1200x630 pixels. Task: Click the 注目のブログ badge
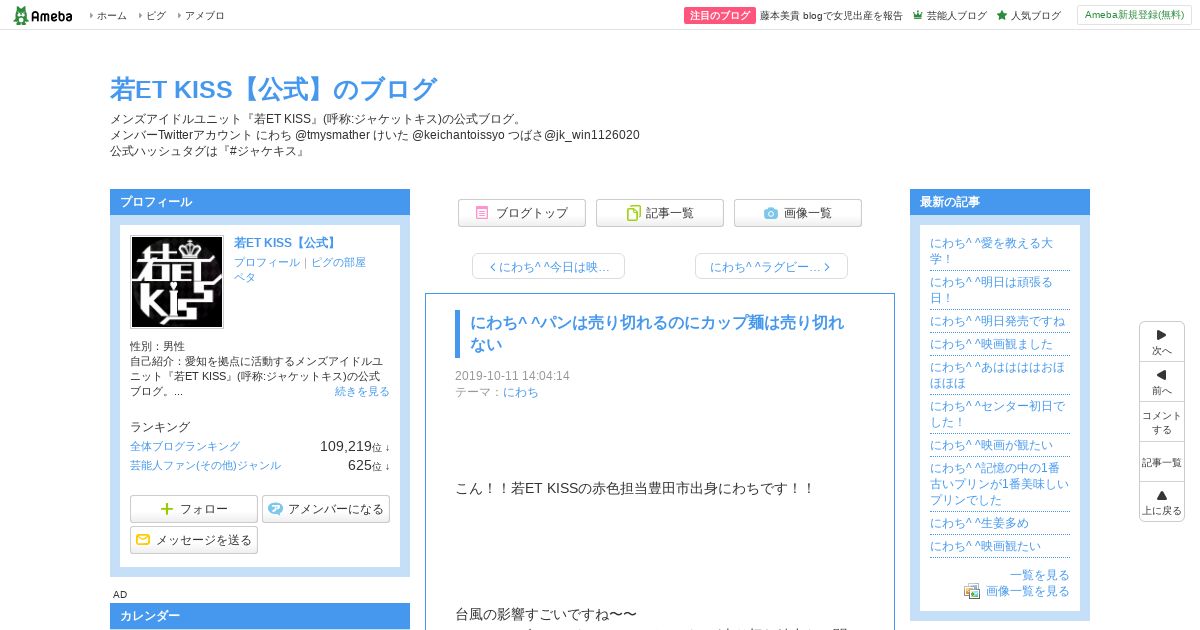(719, 16)
